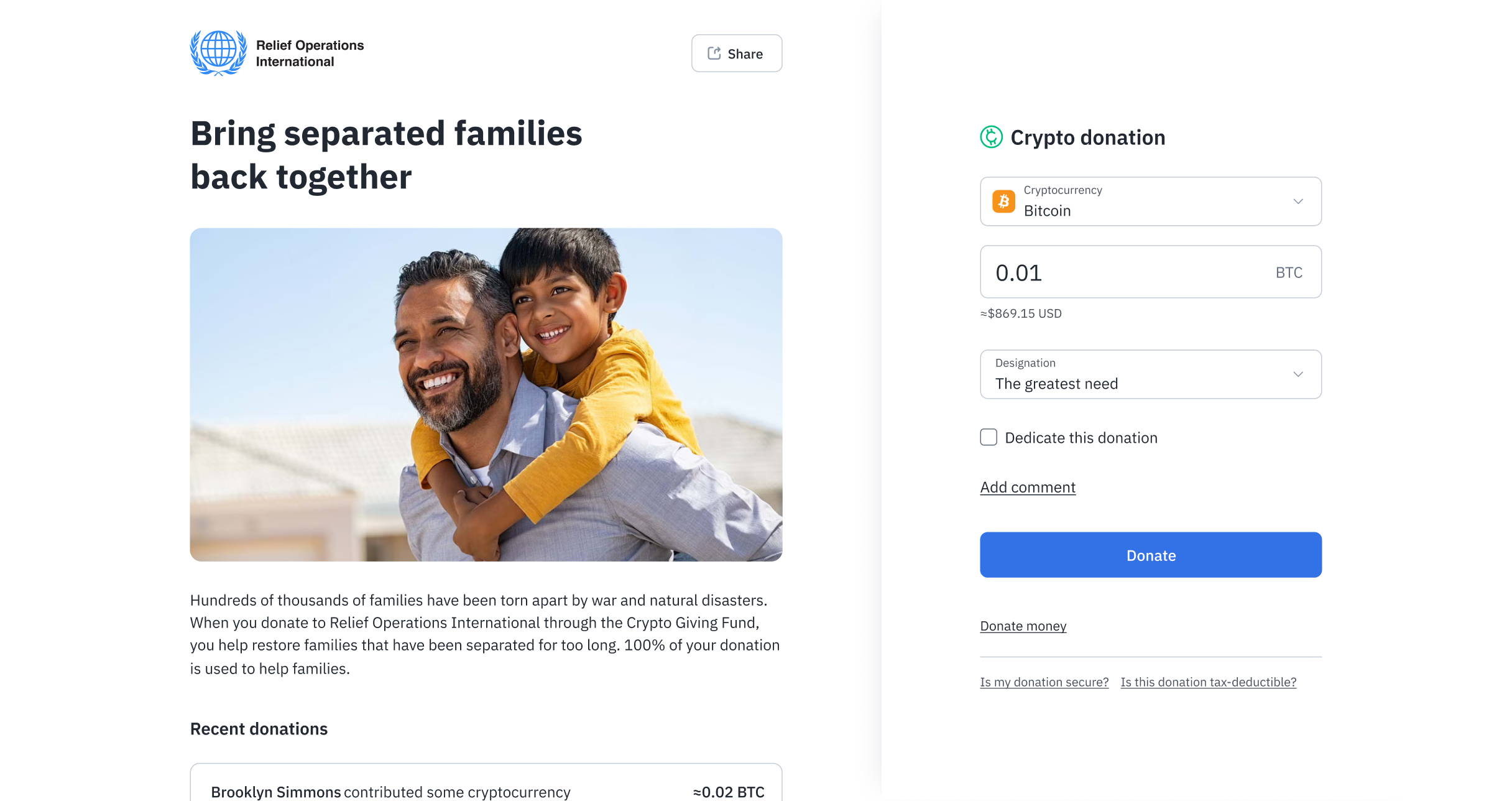Click the green crypto donation coin icon
Viewport: 1512px width, 801px height.
991,137
